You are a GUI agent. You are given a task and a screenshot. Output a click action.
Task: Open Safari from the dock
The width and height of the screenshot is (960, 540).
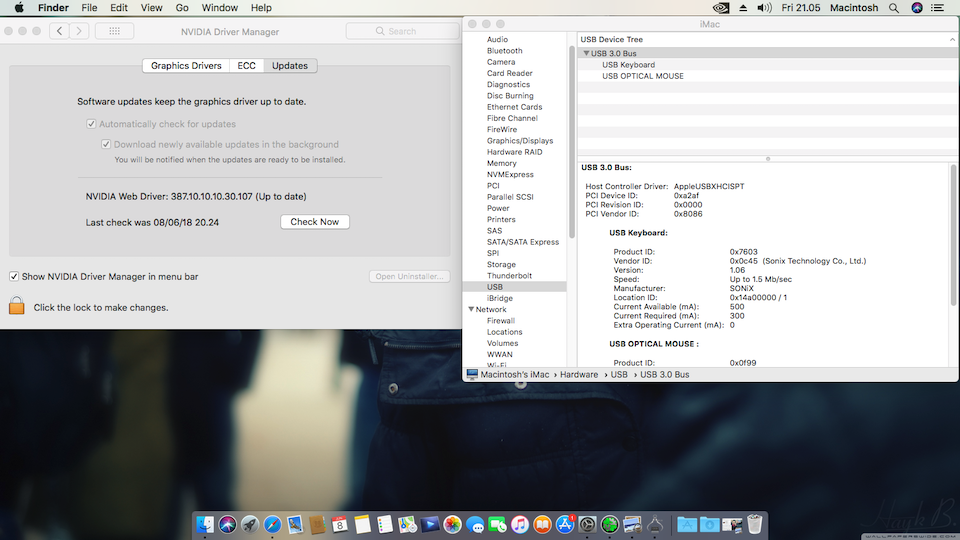click(x=272, y=524)
